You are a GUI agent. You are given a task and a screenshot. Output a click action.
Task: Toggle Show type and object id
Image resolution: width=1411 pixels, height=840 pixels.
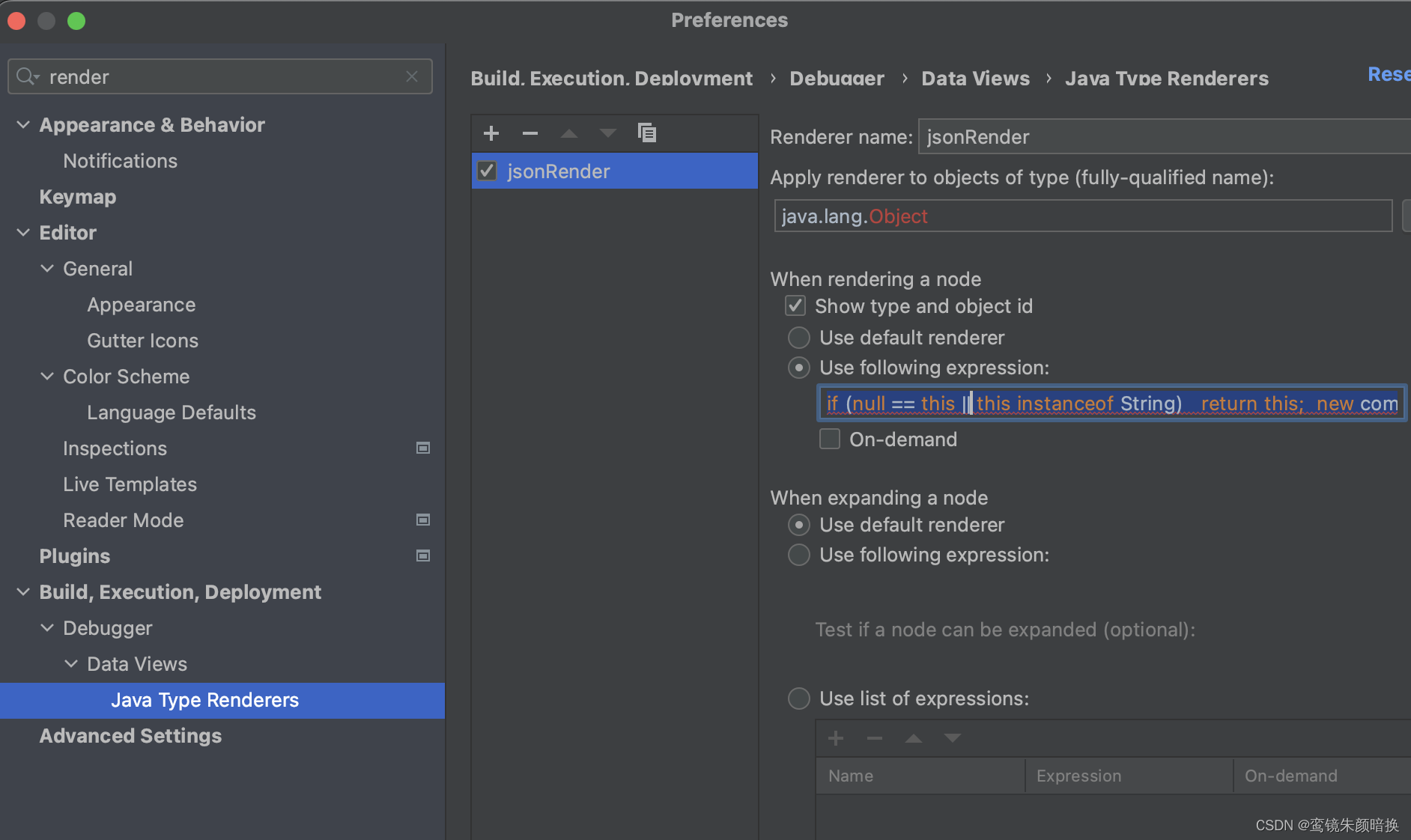[795, 305]
